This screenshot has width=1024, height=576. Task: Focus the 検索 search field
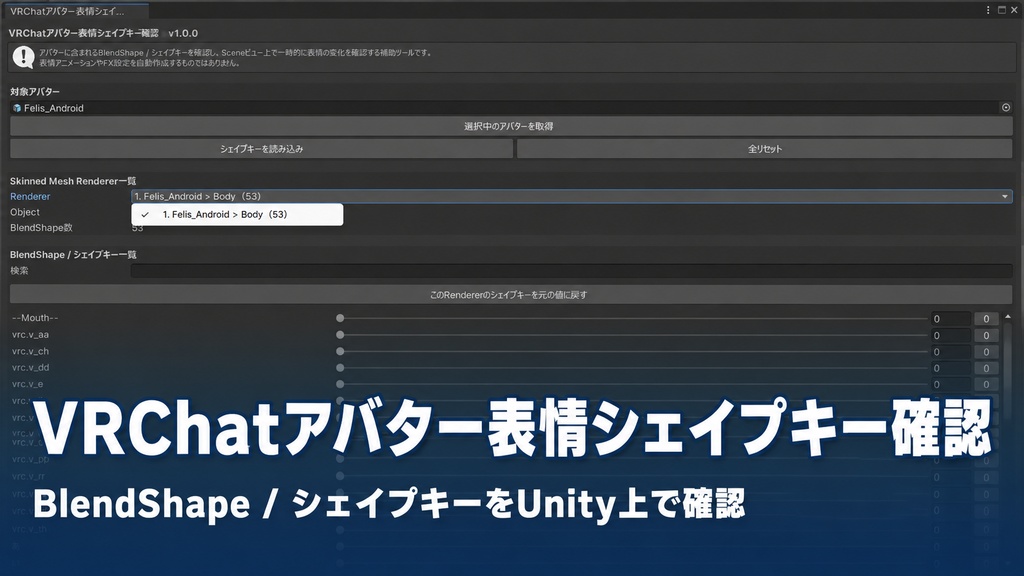click(571, 270)
